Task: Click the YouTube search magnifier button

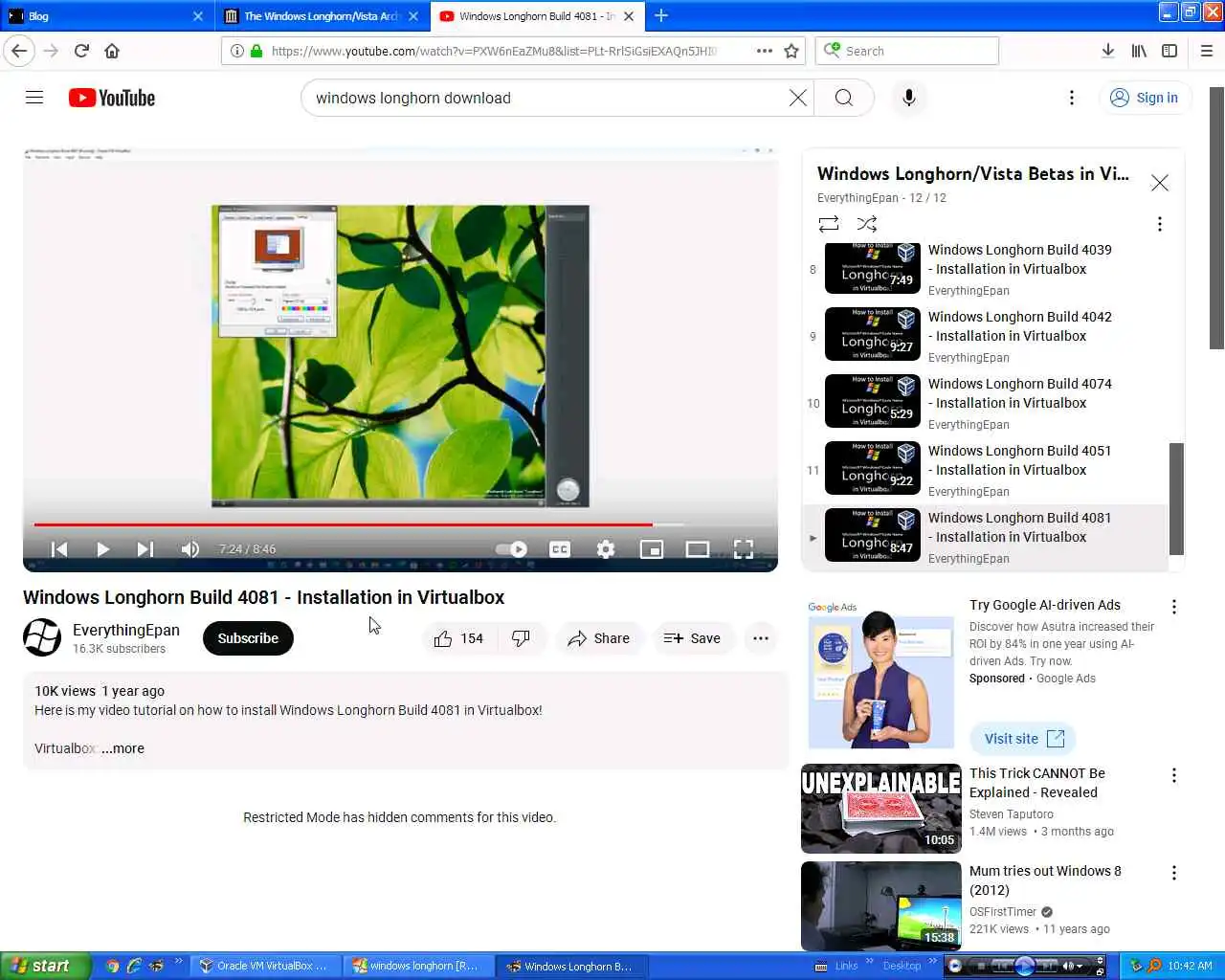Action: pyautogui.click(x=843, y=98)
